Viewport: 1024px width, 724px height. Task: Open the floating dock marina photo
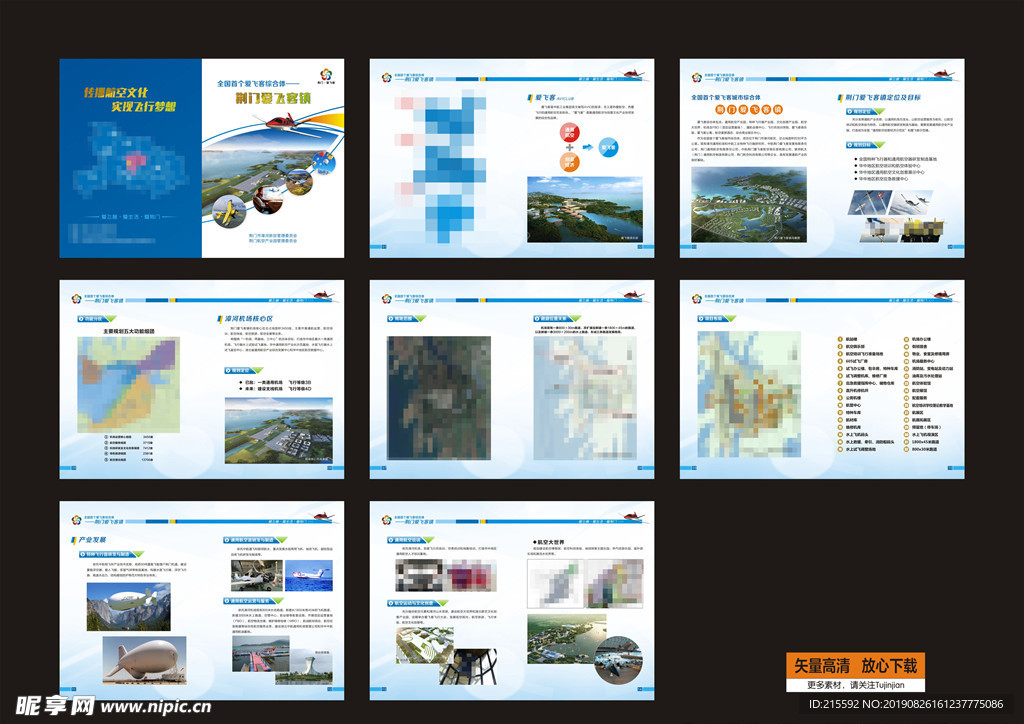tap(261, 654)
